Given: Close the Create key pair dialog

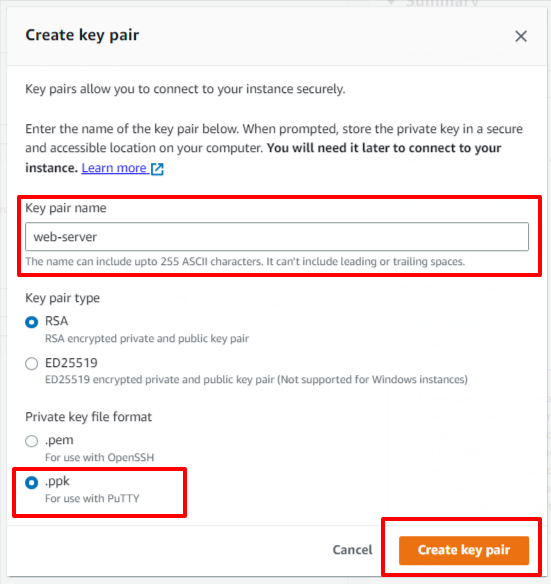Looking at the screenshot, I should (520, 36).
